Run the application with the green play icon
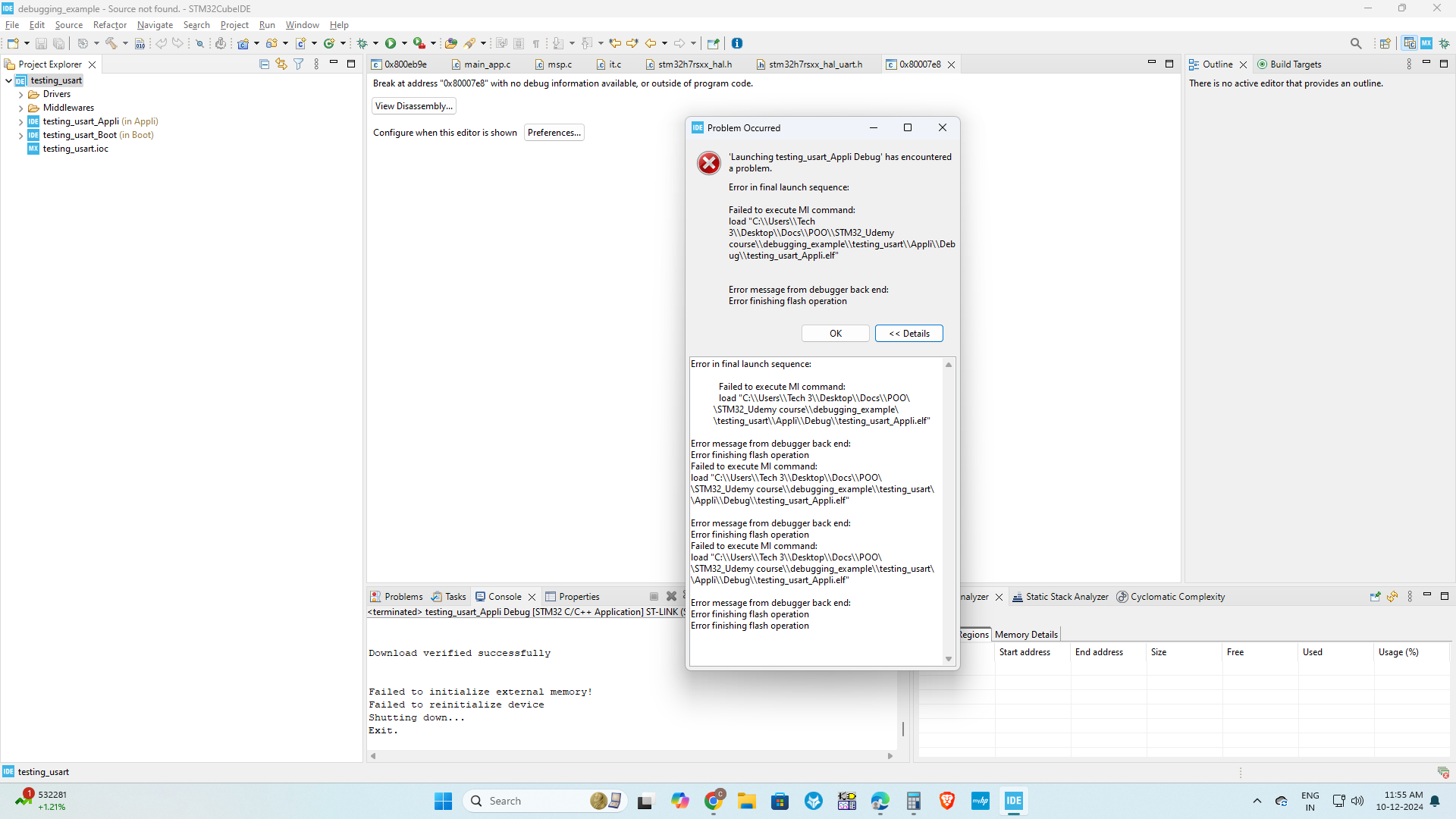Viewport: 1456px width, 819px height. click(391, 43)
